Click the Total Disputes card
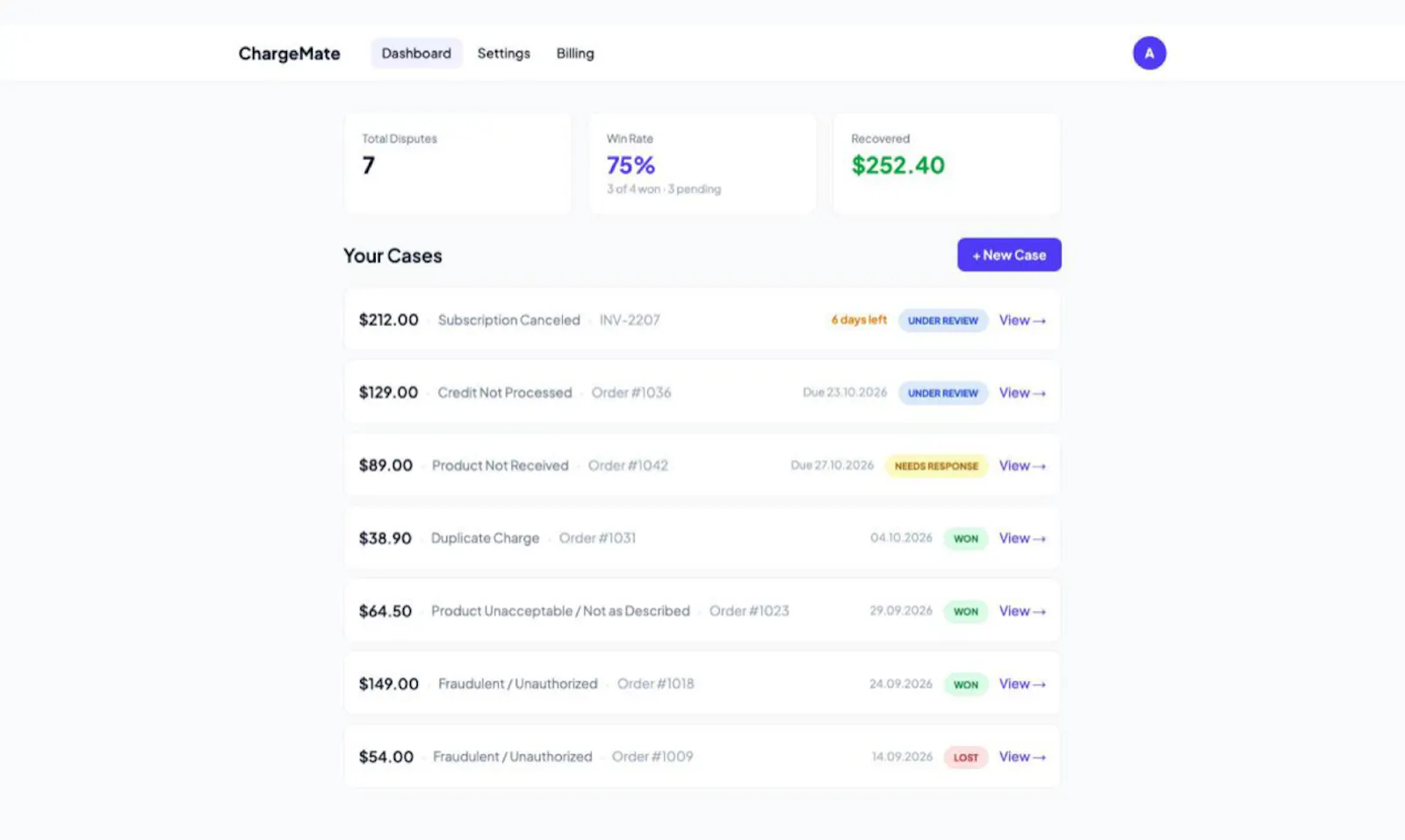This screenshot has width=1405, height=840. (458, 163)
